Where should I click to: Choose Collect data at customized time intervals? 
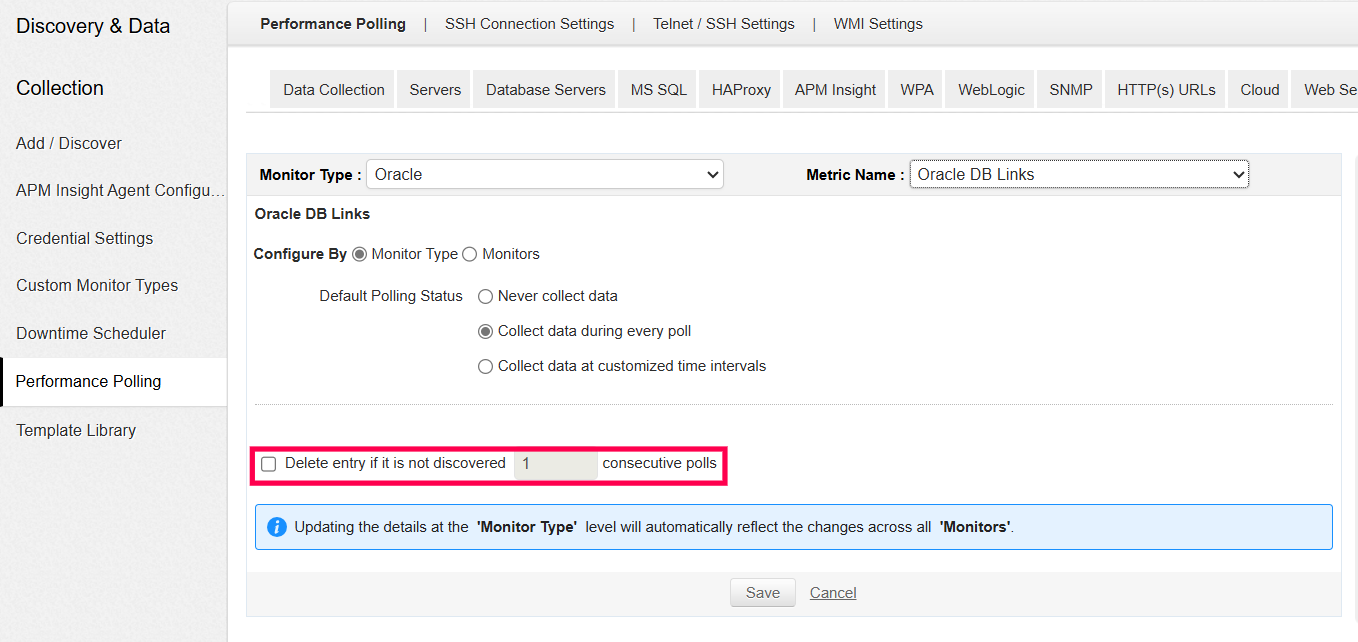(x=486, y=366)
